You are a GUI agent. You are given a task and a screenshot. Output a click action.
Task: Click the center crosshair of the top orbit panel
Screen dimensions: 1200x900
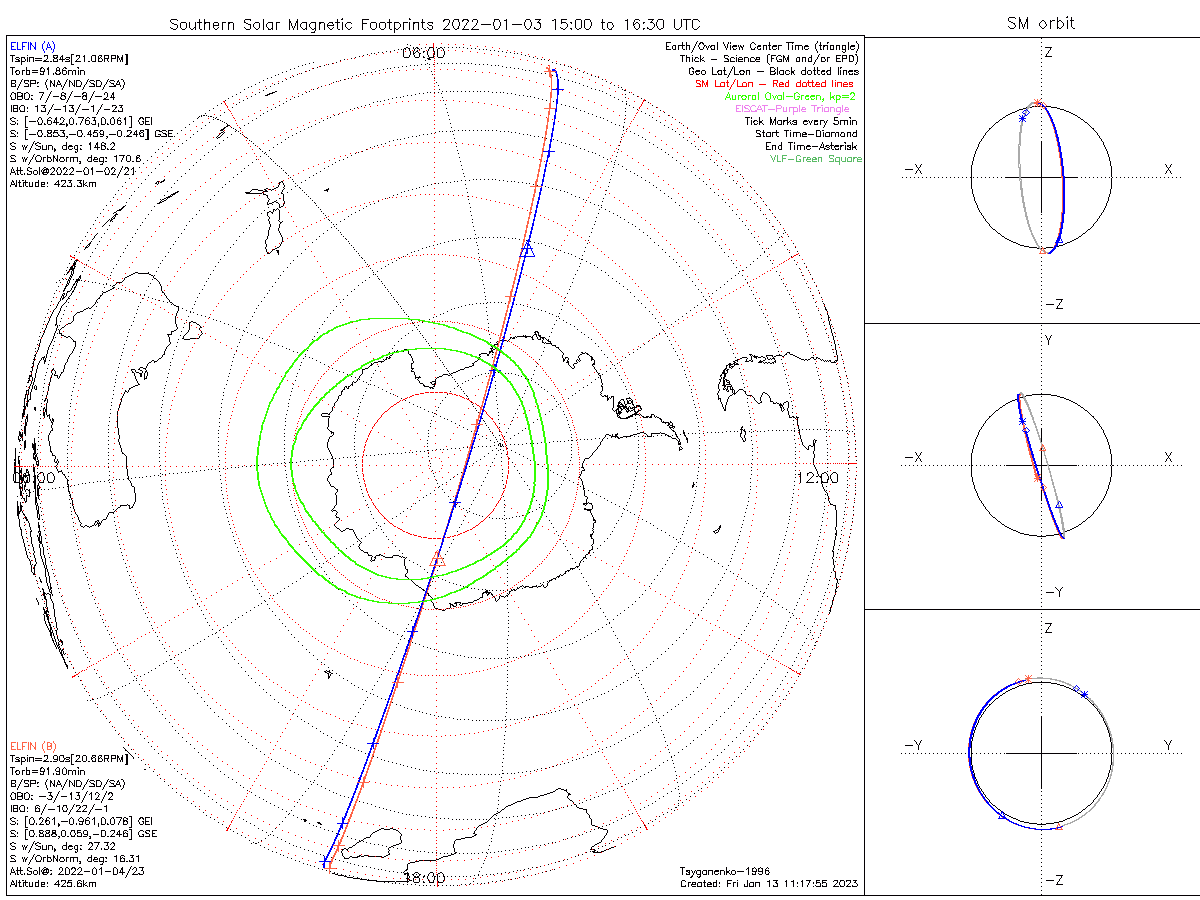point(1041,177)
